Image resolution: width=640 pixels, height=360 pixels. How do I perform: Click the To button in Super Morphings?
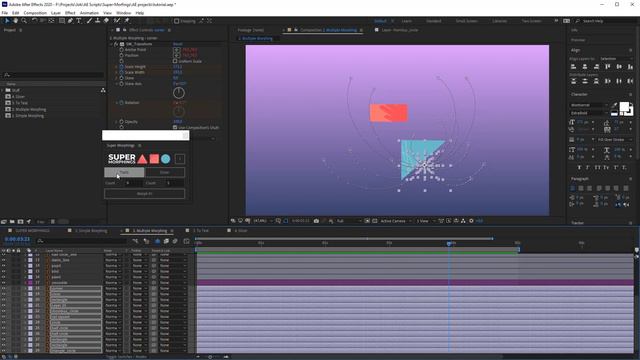(164, 172)
